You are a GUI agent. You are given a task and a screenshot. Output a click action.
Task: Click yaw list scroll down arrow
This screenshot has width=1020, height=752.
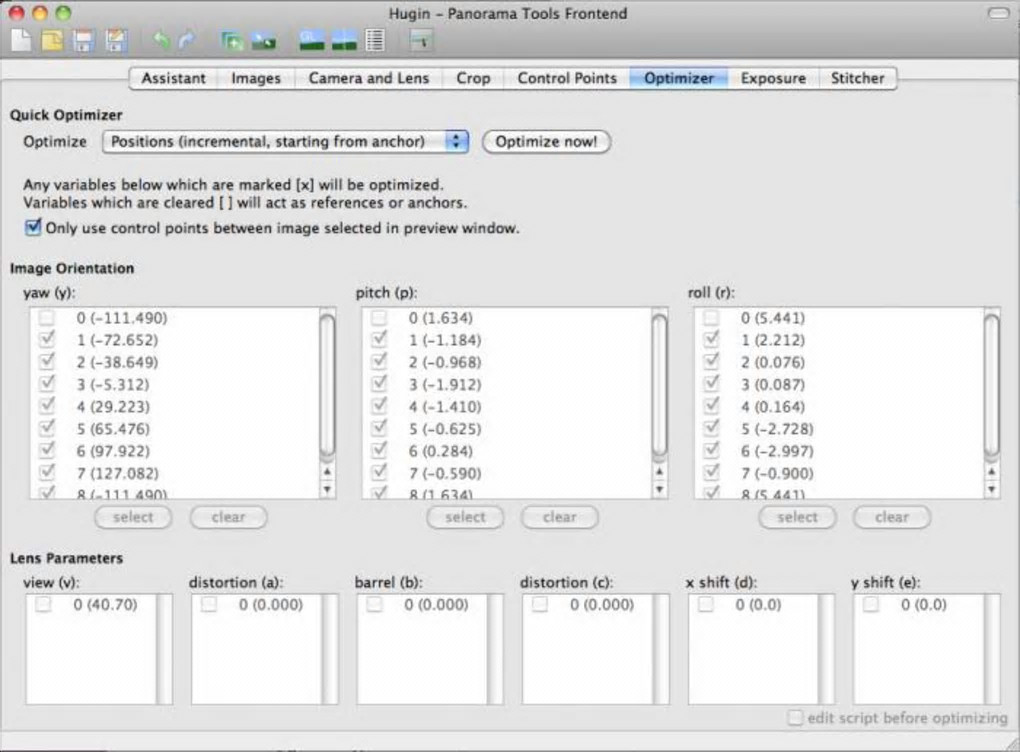[x=327, y=489]
